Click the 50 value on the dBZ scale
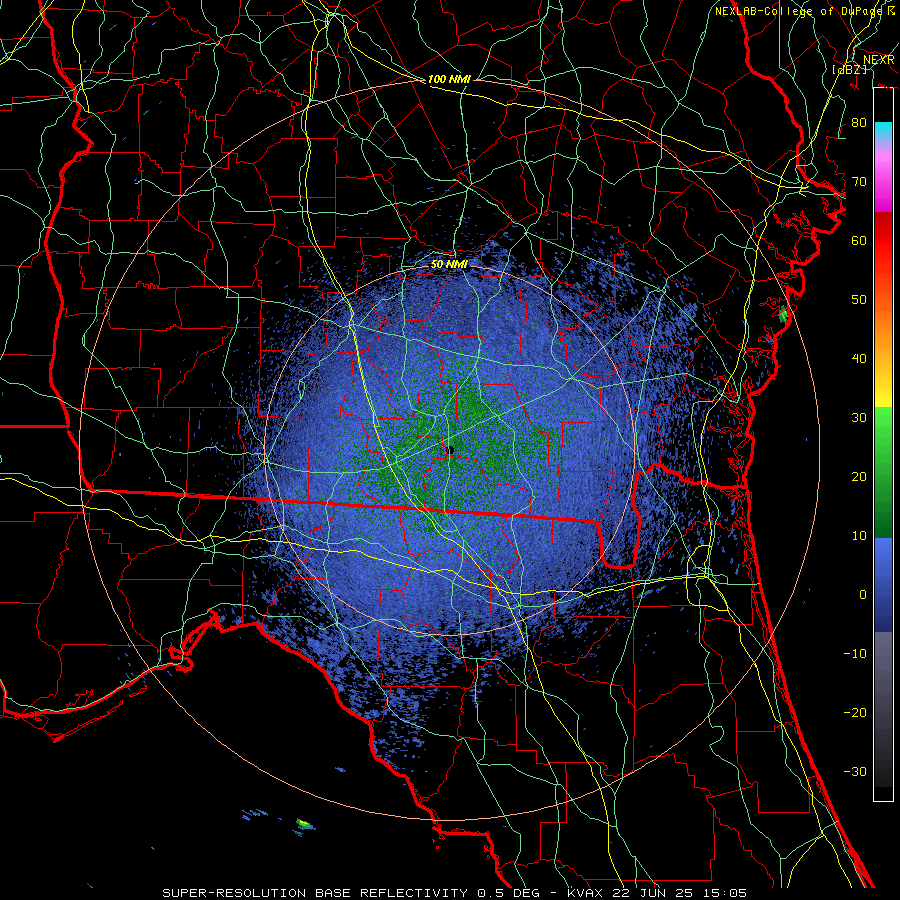This screenshot has width=900, height=900. pos(859,300)
